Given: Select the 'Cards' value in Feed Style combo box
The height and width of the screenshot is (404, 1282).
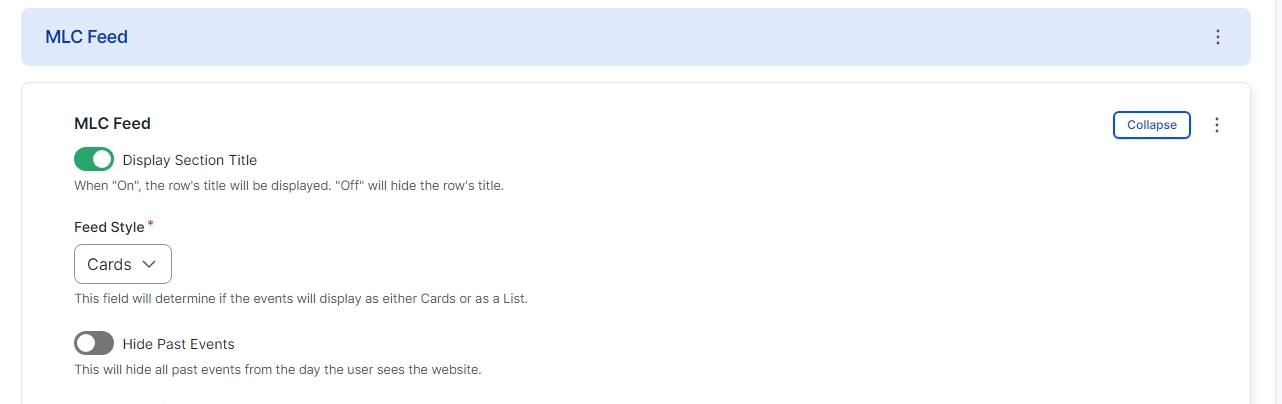Looking at the screenshot, I should pyautogui.click(x=109, y=265).
